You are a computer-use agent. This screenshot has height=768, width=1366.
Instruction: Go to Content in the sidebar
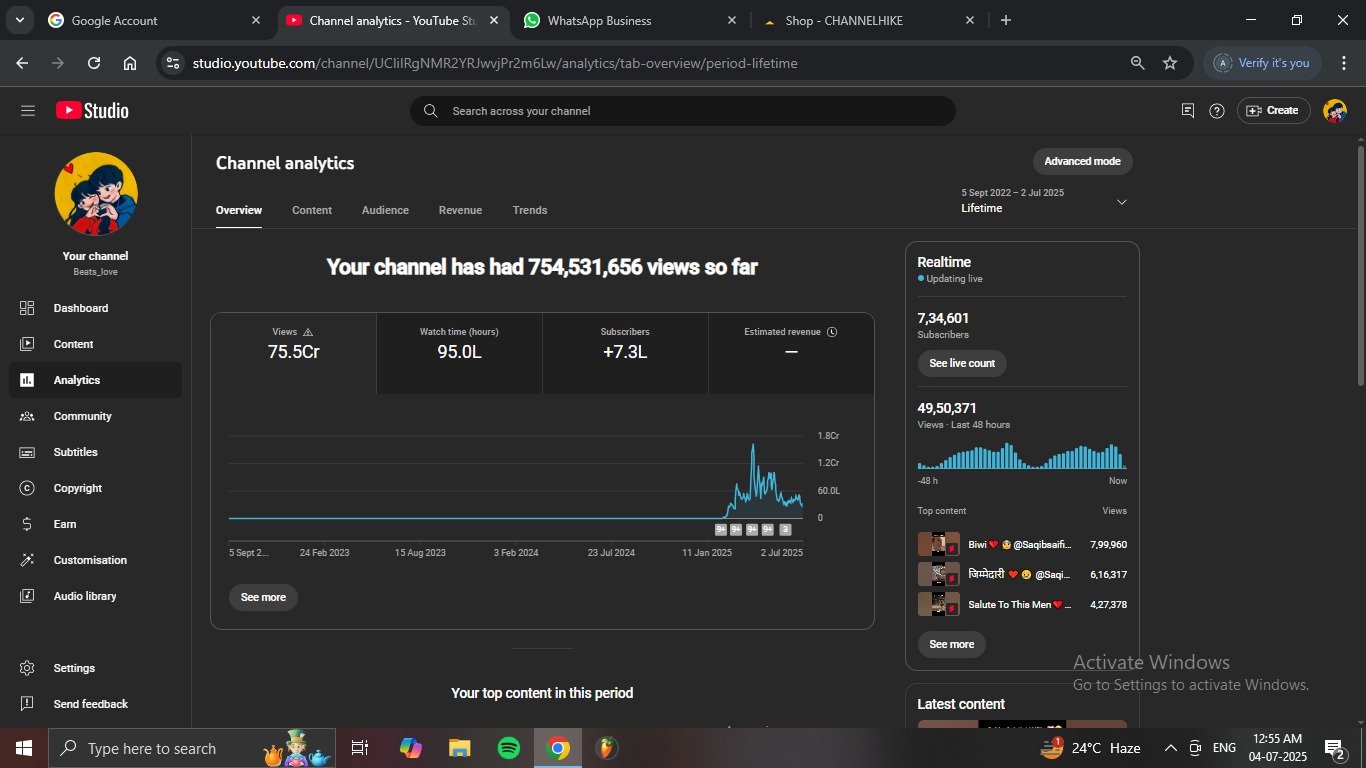(95, 344)
